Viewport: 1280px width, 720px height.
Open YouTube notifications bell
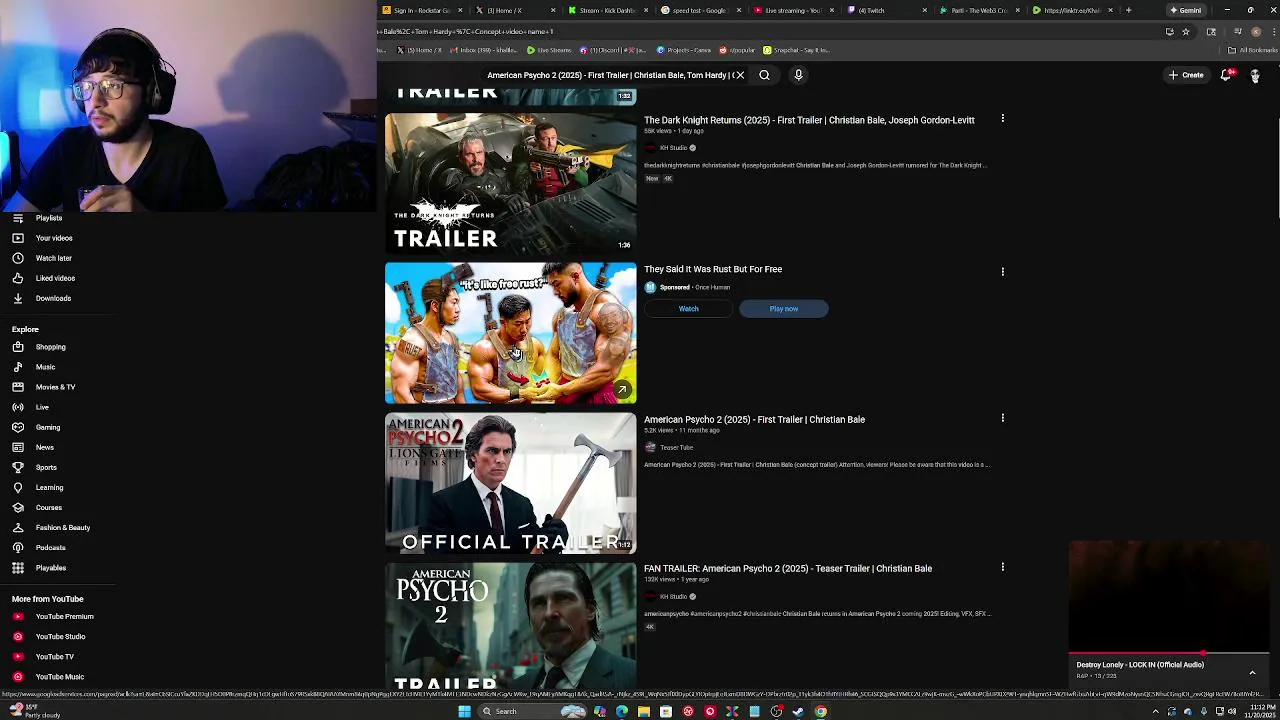pyautogui.click(x=1226, y=75)
